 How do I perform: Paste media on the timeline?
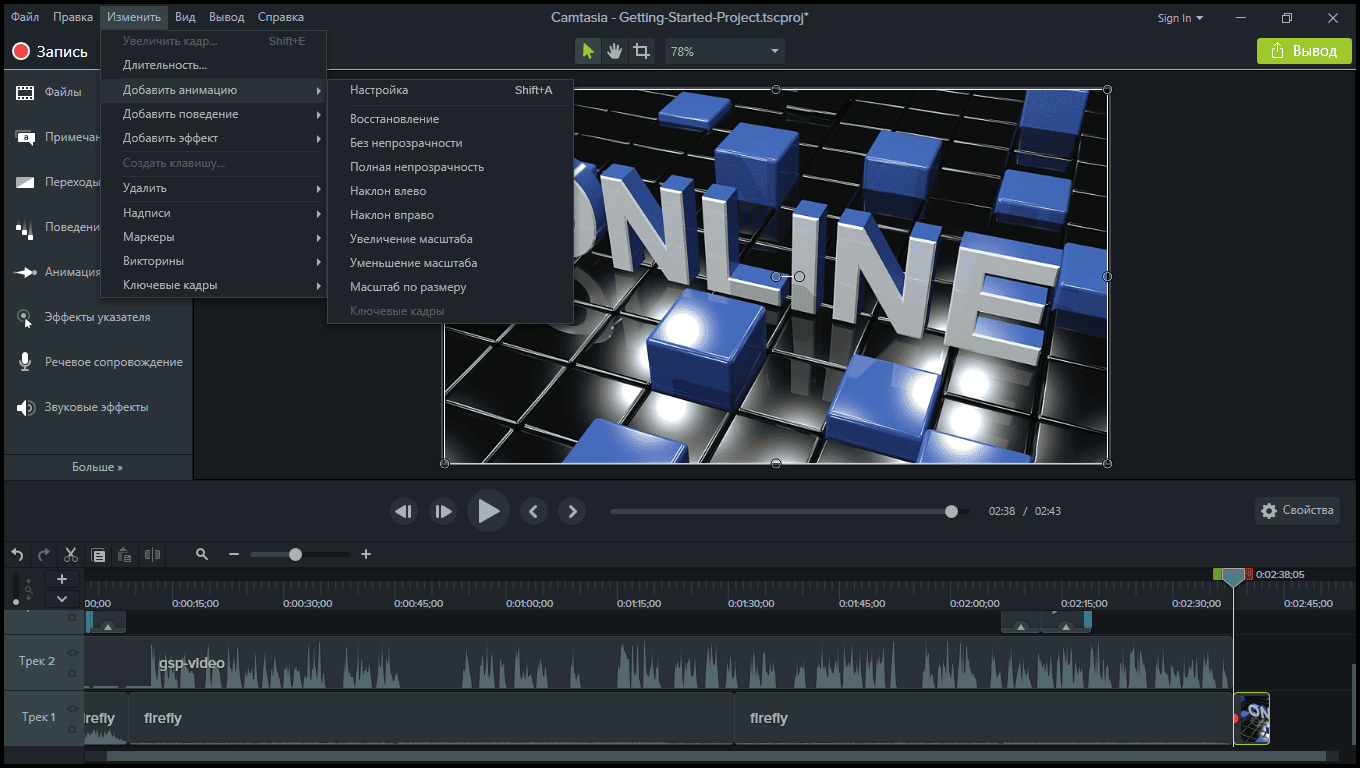(125, 554)
